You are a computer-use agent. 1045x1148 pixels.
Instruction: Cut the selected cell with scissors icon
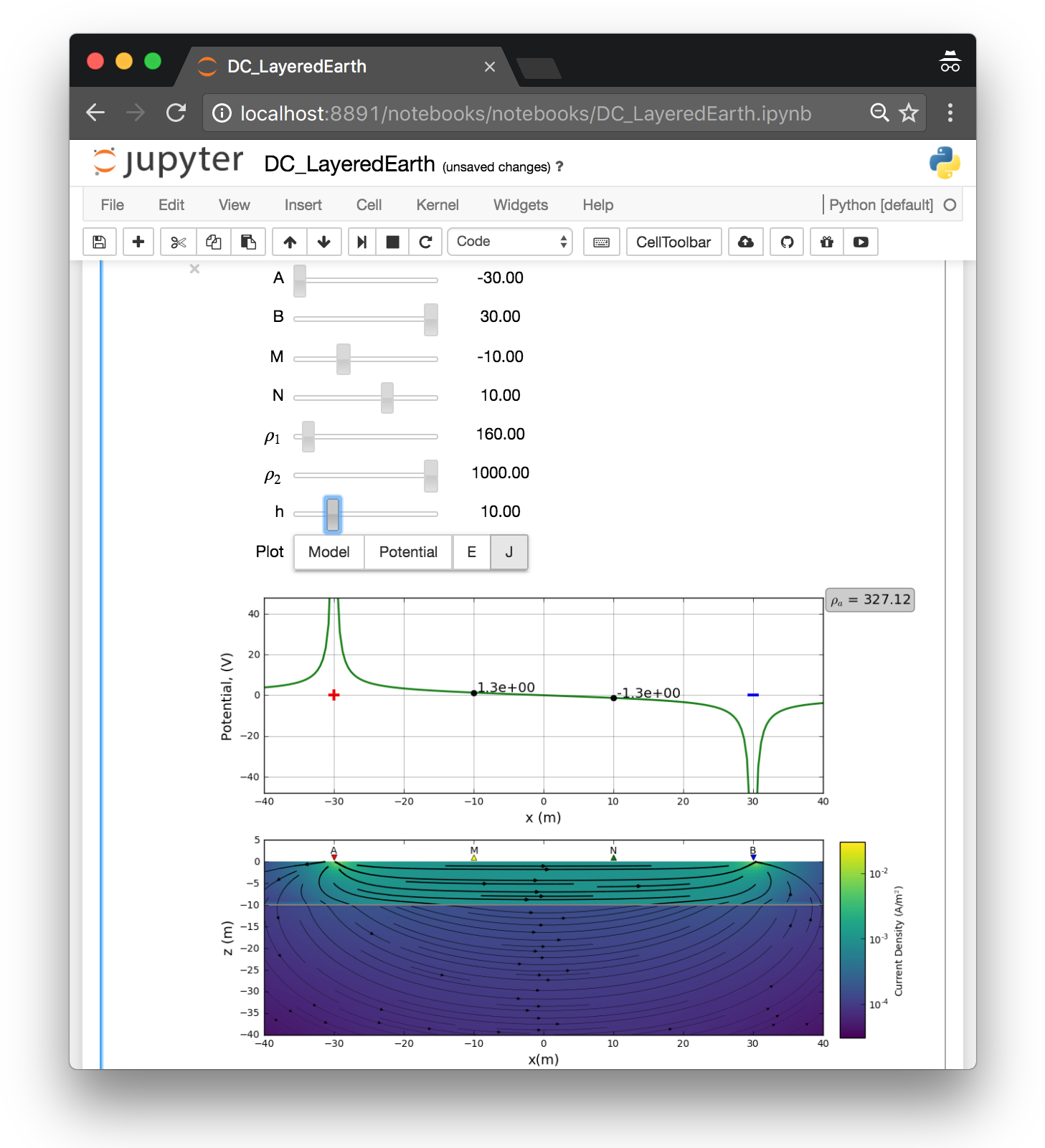179,242
